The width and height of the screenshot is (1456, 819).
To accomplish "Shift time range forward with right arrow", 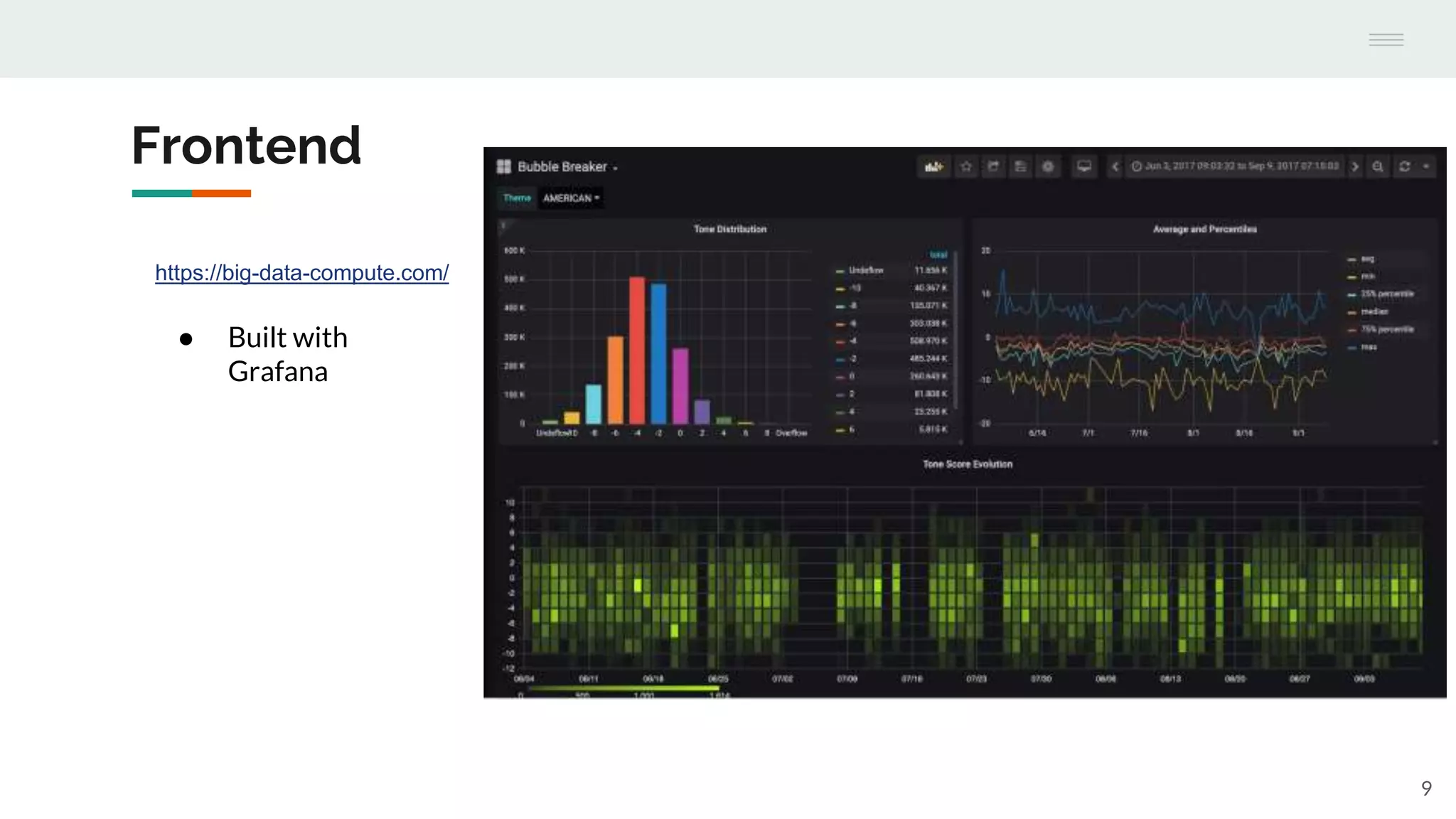I will (x=1355, y=166).
